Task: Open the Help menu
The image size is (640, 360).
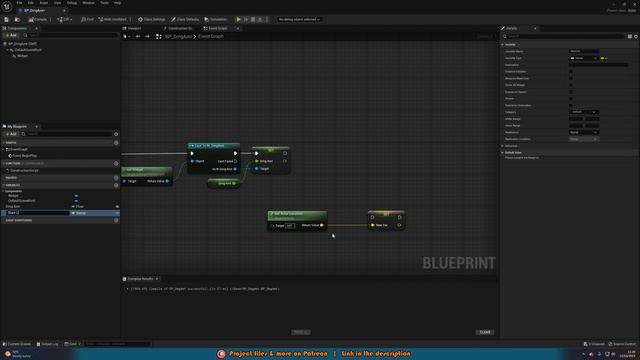Action: click(118, 3)
